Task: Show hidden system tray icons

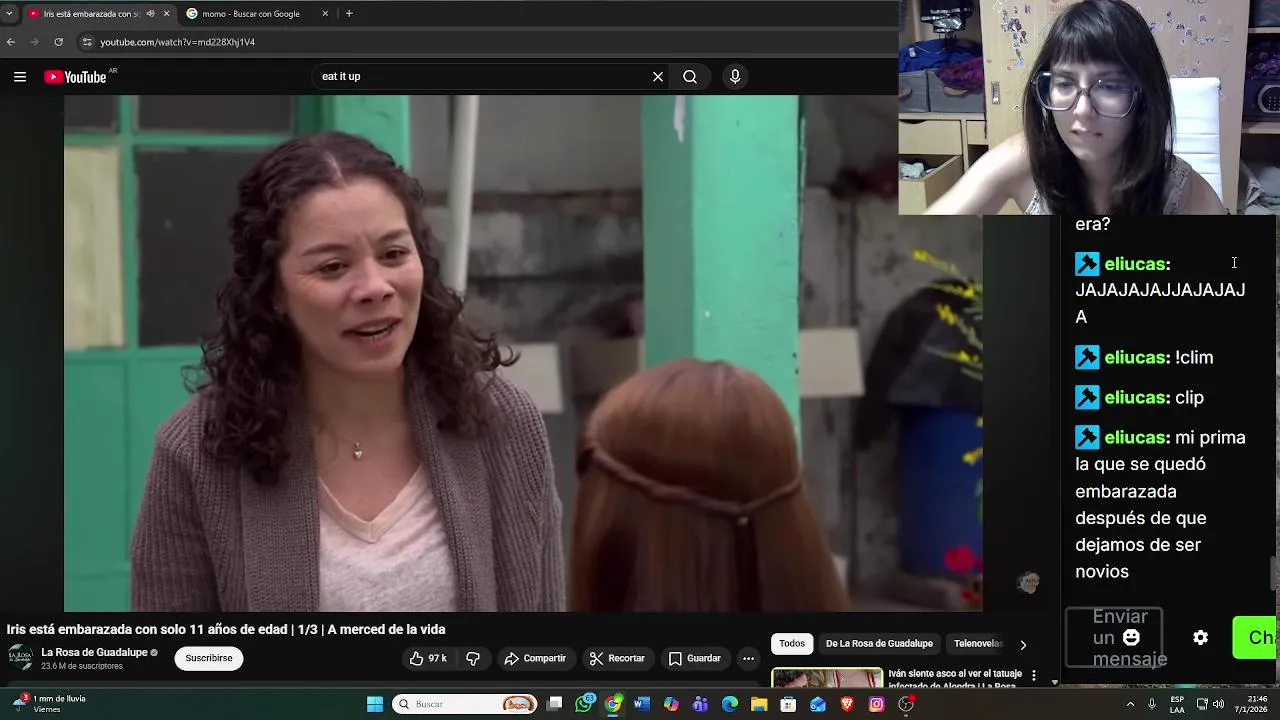Action: [x=1130, y=704]
